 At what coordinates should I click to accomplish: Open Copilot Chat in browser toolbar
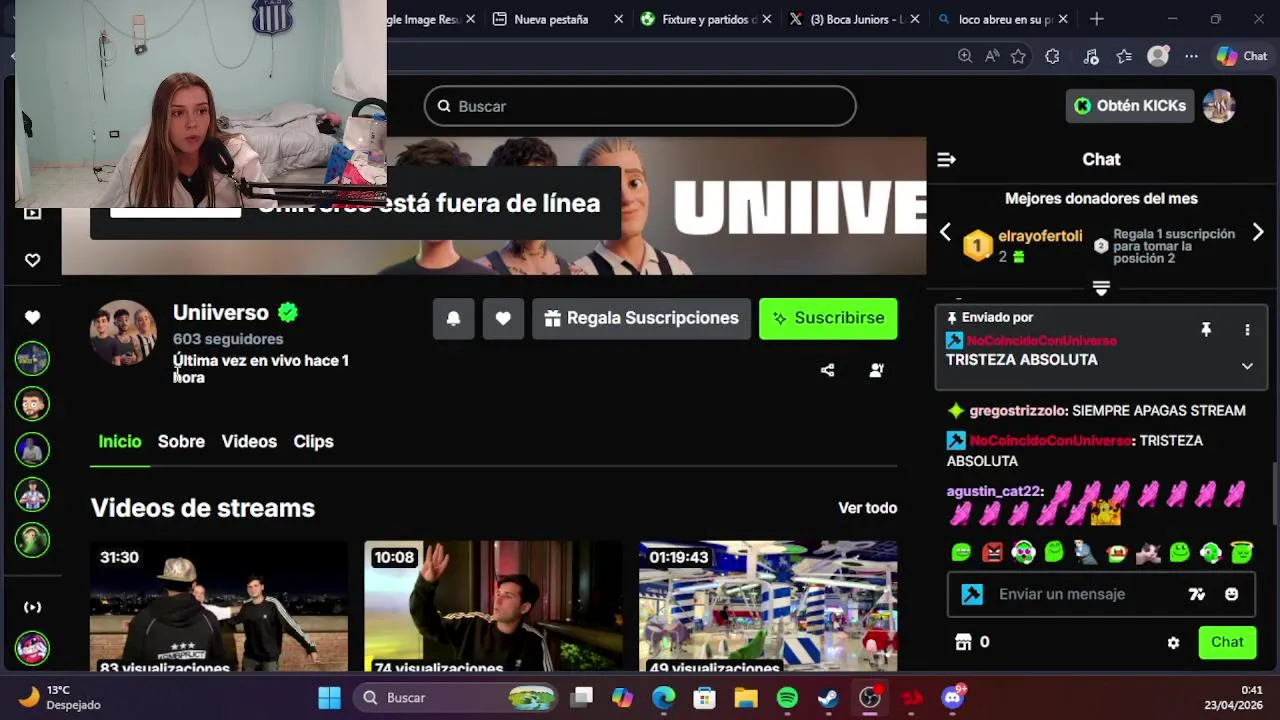pyautogui.click(x=1242, y=57)
